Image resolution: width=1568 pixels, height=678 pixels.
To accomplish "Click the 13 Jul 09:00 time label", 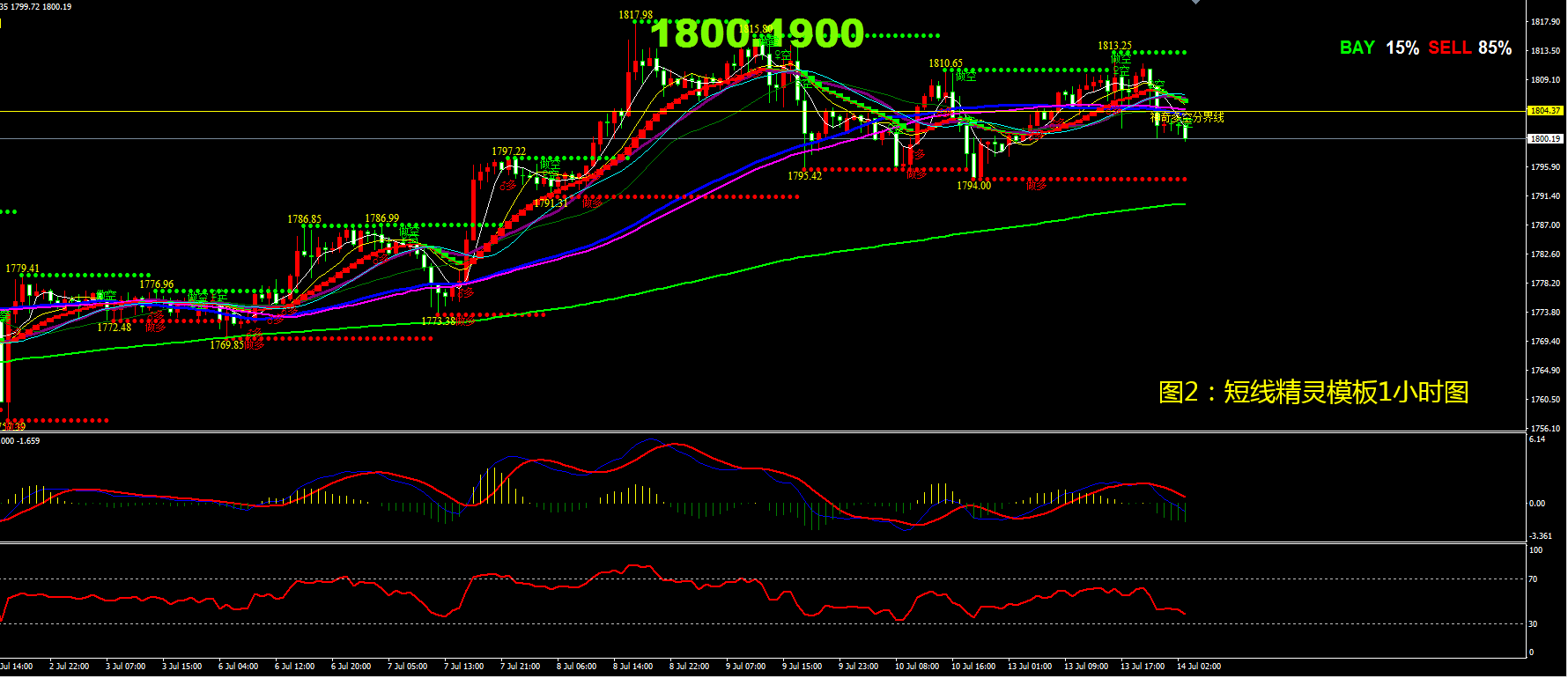I will click(x=1086, y=667).
